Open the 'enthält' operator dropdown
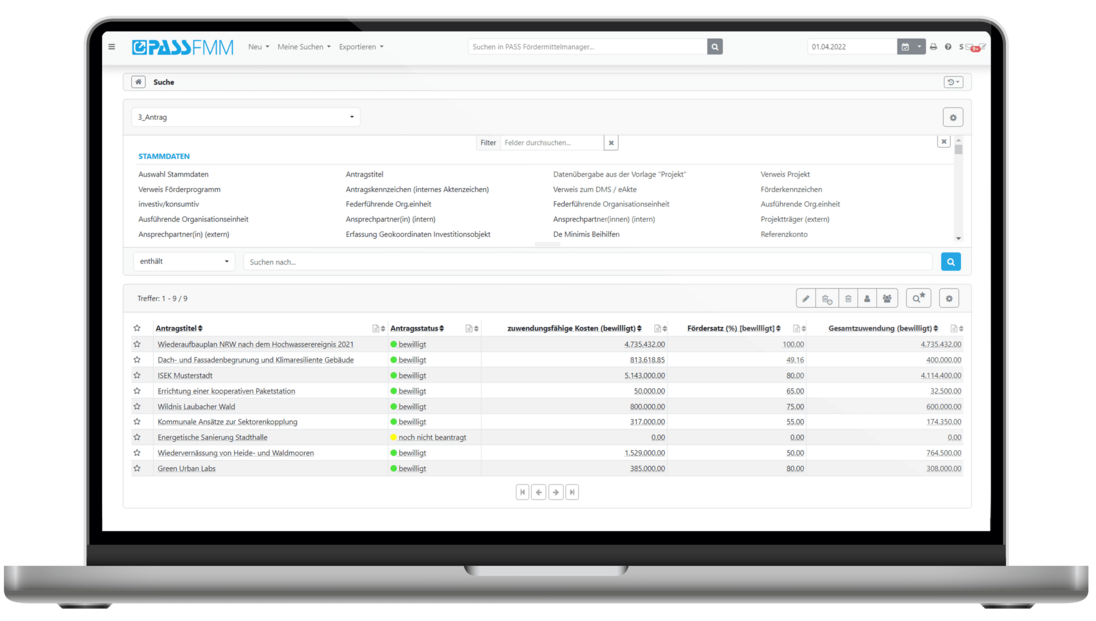This screenshot has width=1096, height=621. 184,262
